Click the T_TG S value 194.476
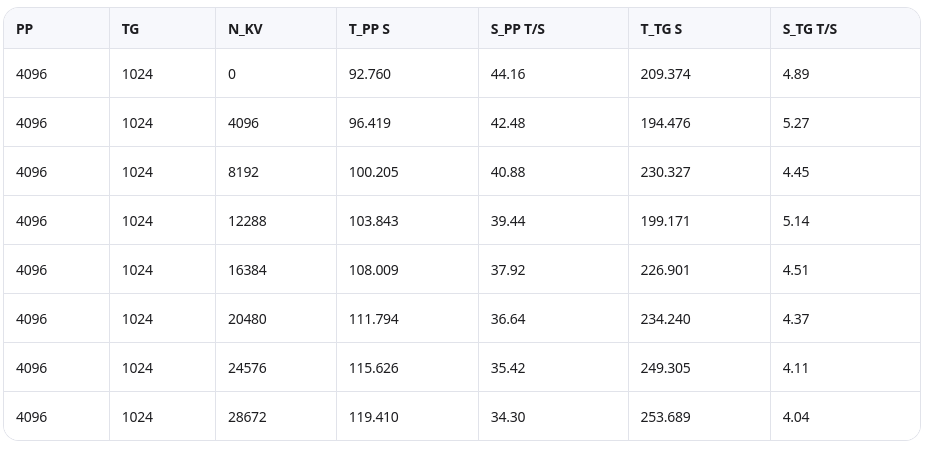The image size is (932, 451). (x=665, y=123)
